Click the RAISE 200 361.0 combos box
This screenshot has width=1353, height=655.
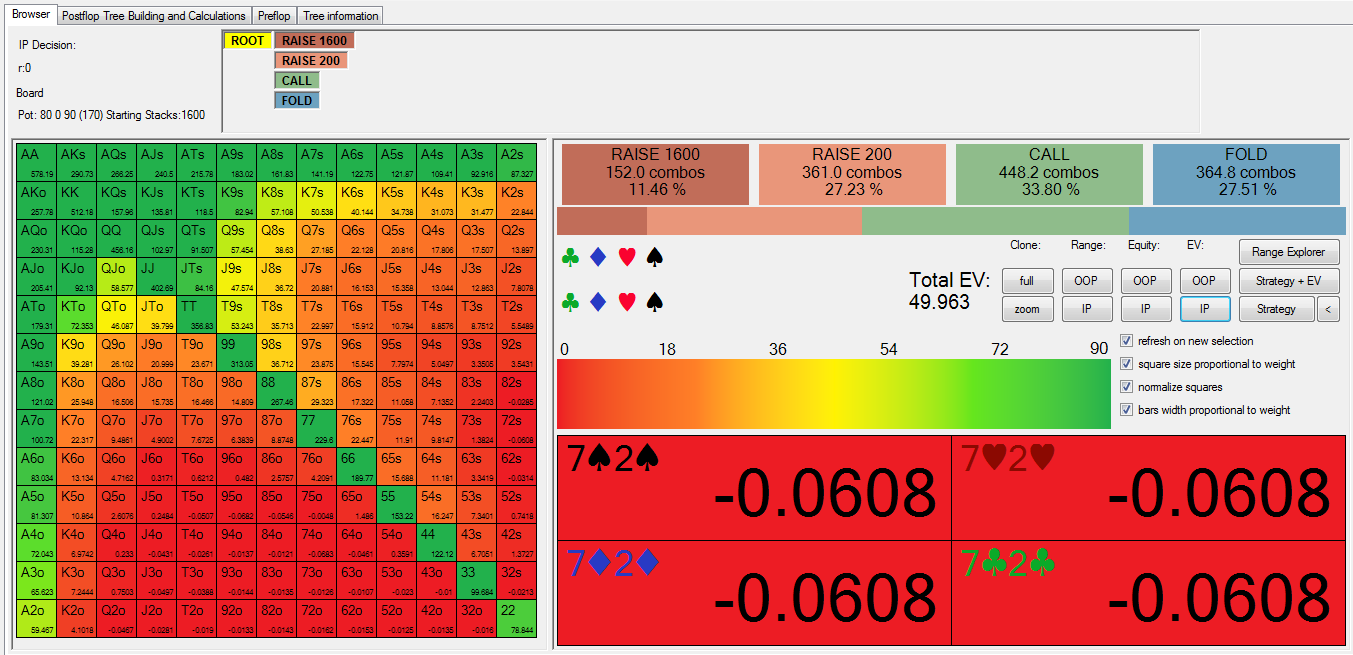pyautogui.click(x=852, y=172)
